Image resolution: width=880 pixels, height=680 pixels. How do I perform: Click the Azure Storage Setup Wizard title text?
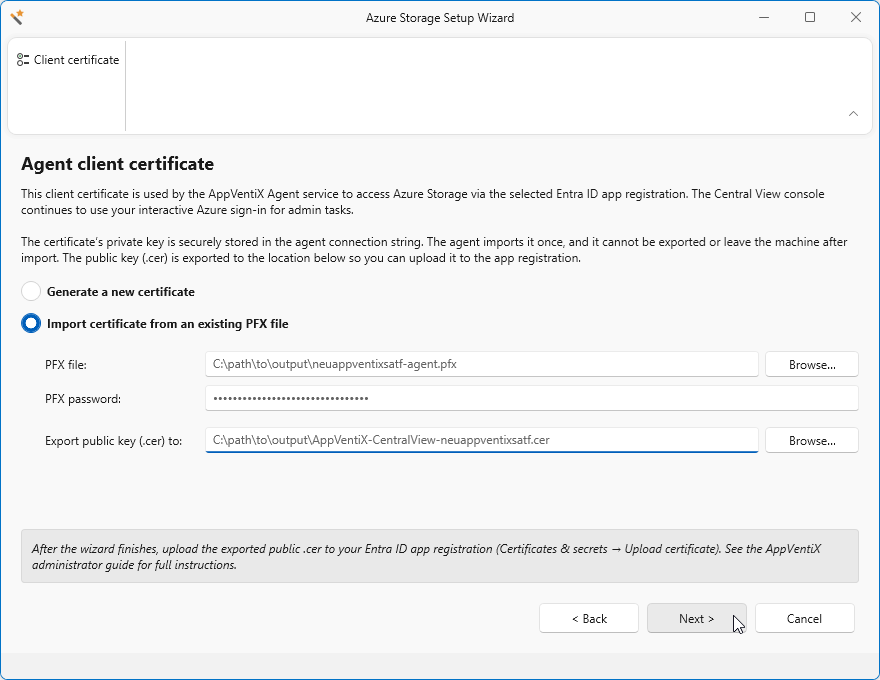click(439, 18)
